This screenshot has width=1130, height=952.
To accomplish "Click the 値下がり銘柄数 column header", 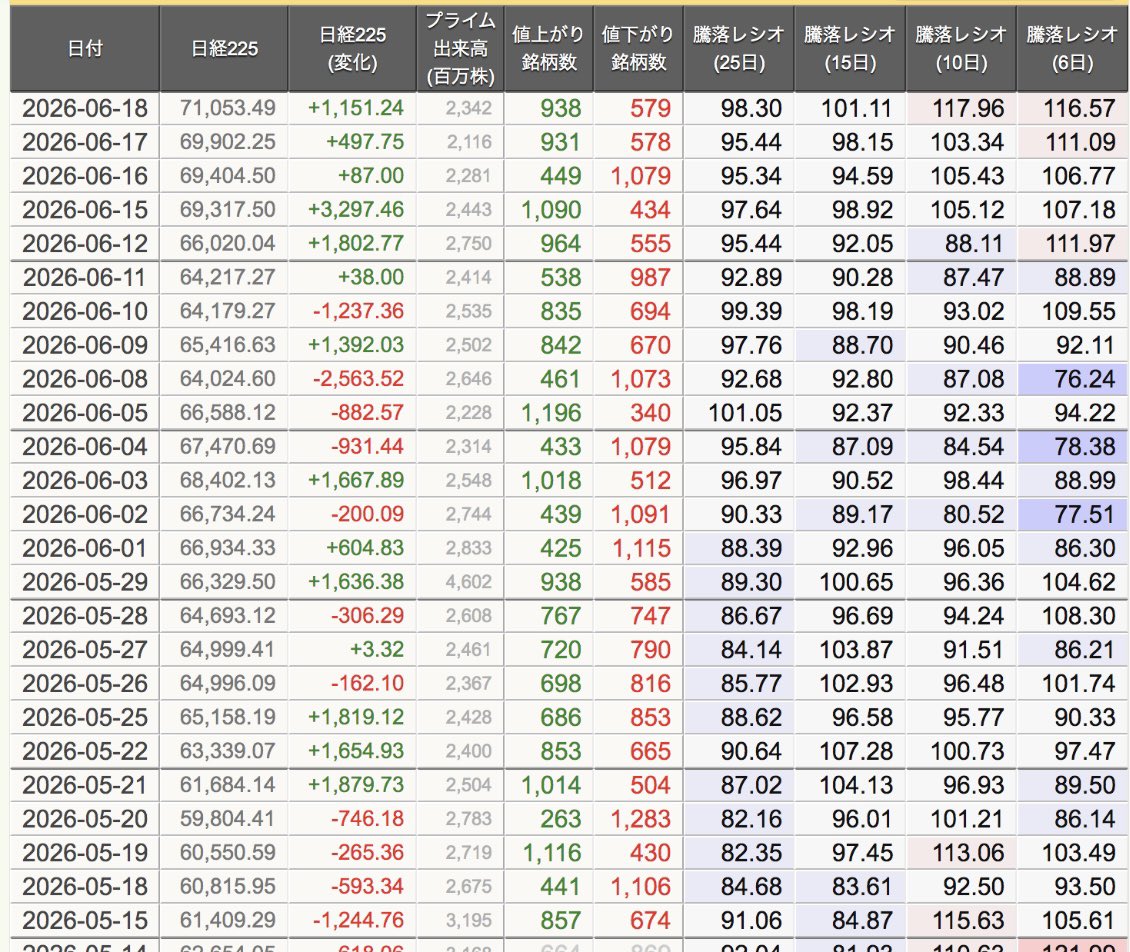I will click(x=639, y=48).
